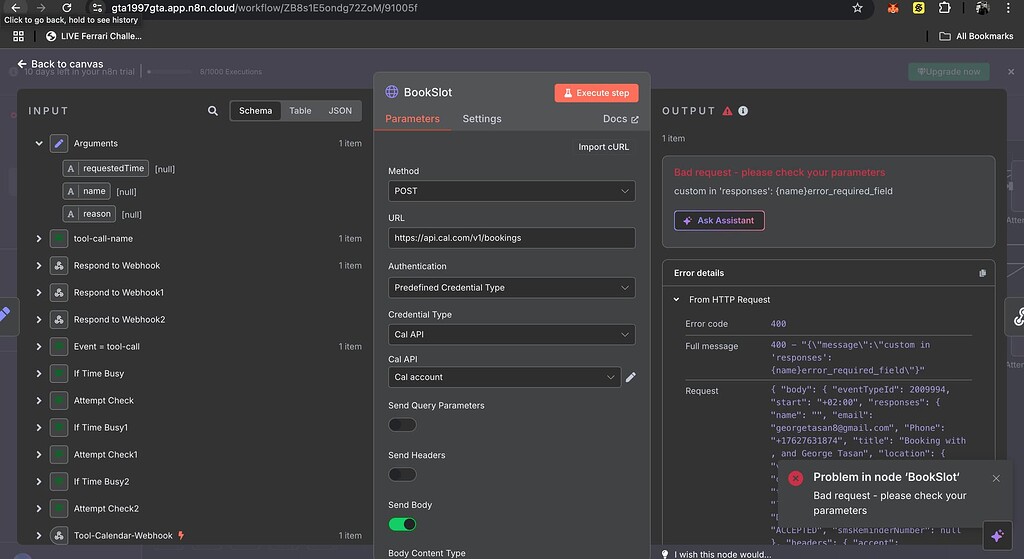Click the output info icon
The height and width of the screenshot is (559, 1024).
[743, 111]
